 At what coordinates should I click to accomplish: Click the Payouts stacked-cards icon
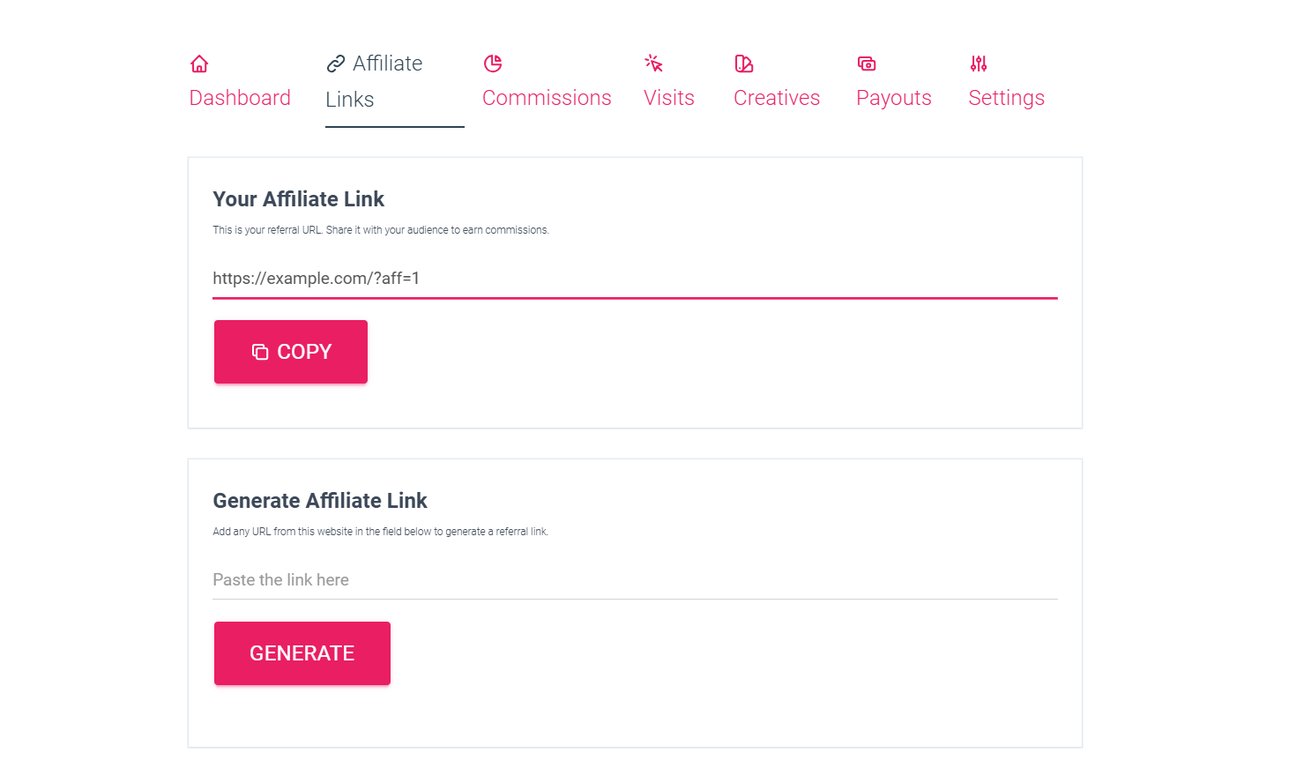[865, 62]
